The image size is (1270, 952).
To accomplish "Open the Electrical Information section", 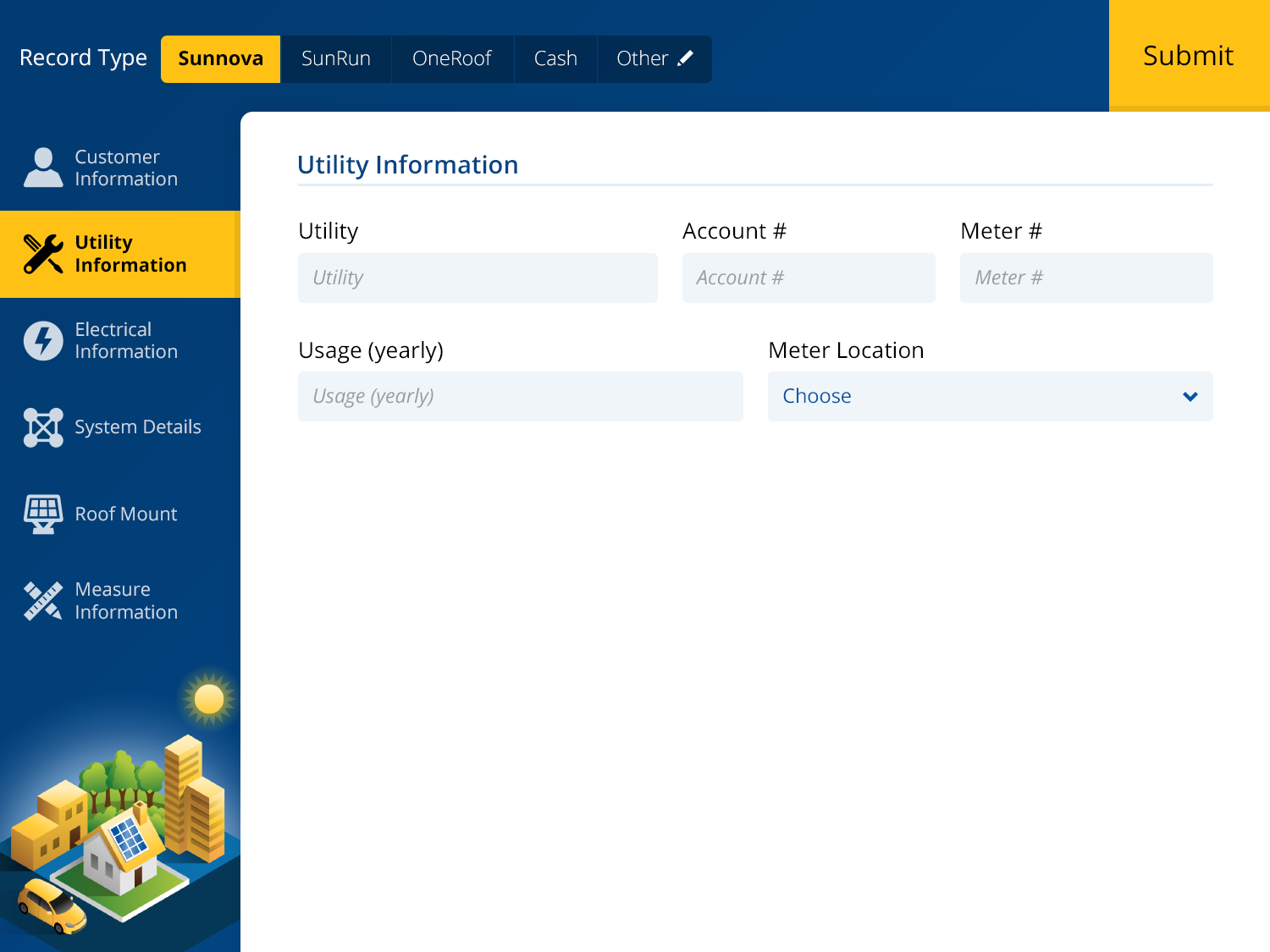I will pos(120,340).
